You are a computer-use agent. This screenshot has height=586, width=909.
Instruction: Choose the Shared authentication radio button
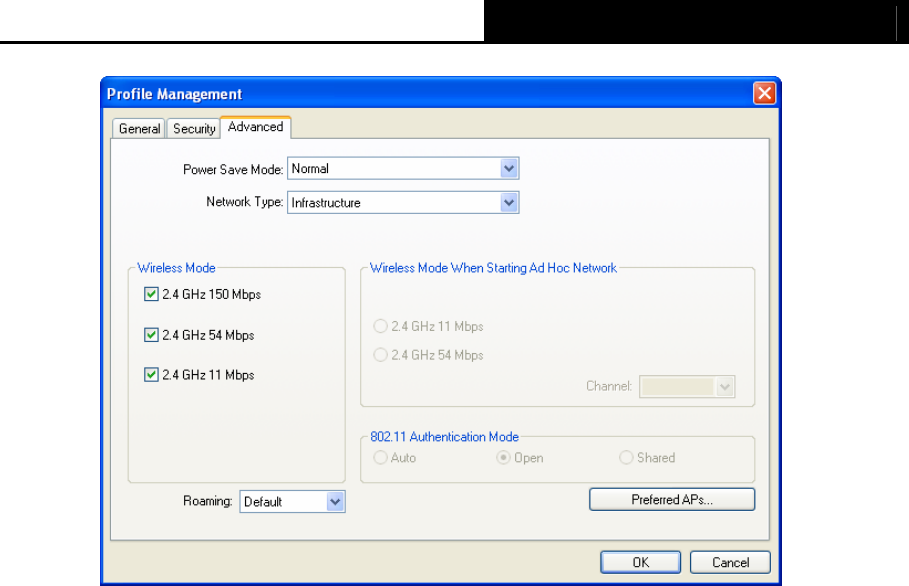click(x=626, y=458)
